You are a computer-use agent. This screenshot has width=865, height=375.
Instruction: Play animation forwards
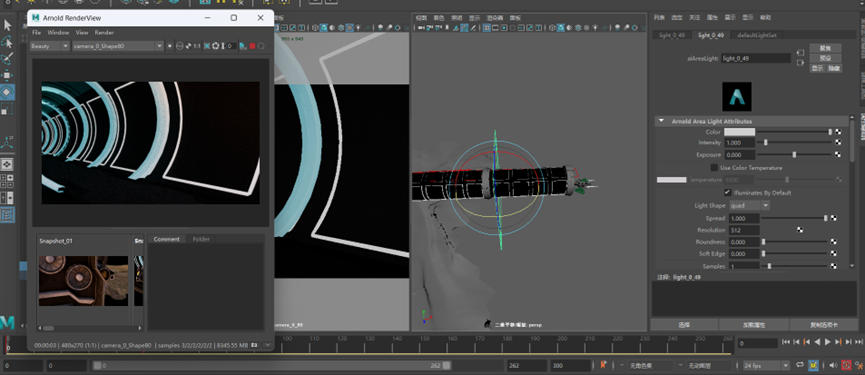[x=827, y=342]
